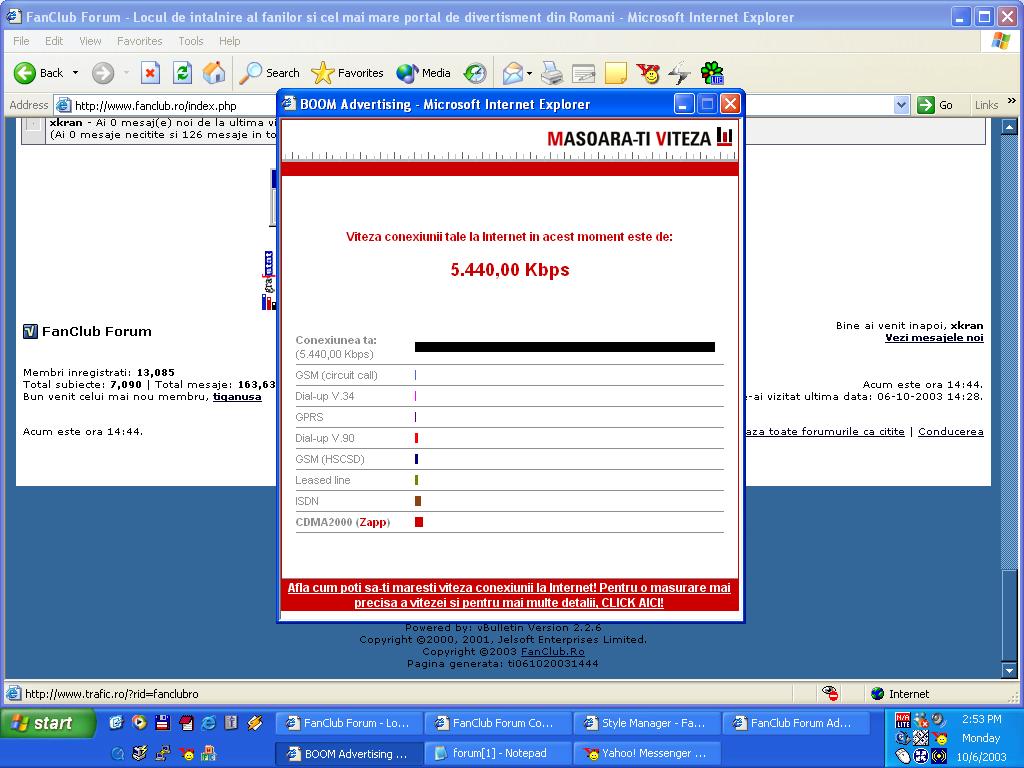Open the Media pane
This screenshot has width=1024, height=768.
pos(423,73)
